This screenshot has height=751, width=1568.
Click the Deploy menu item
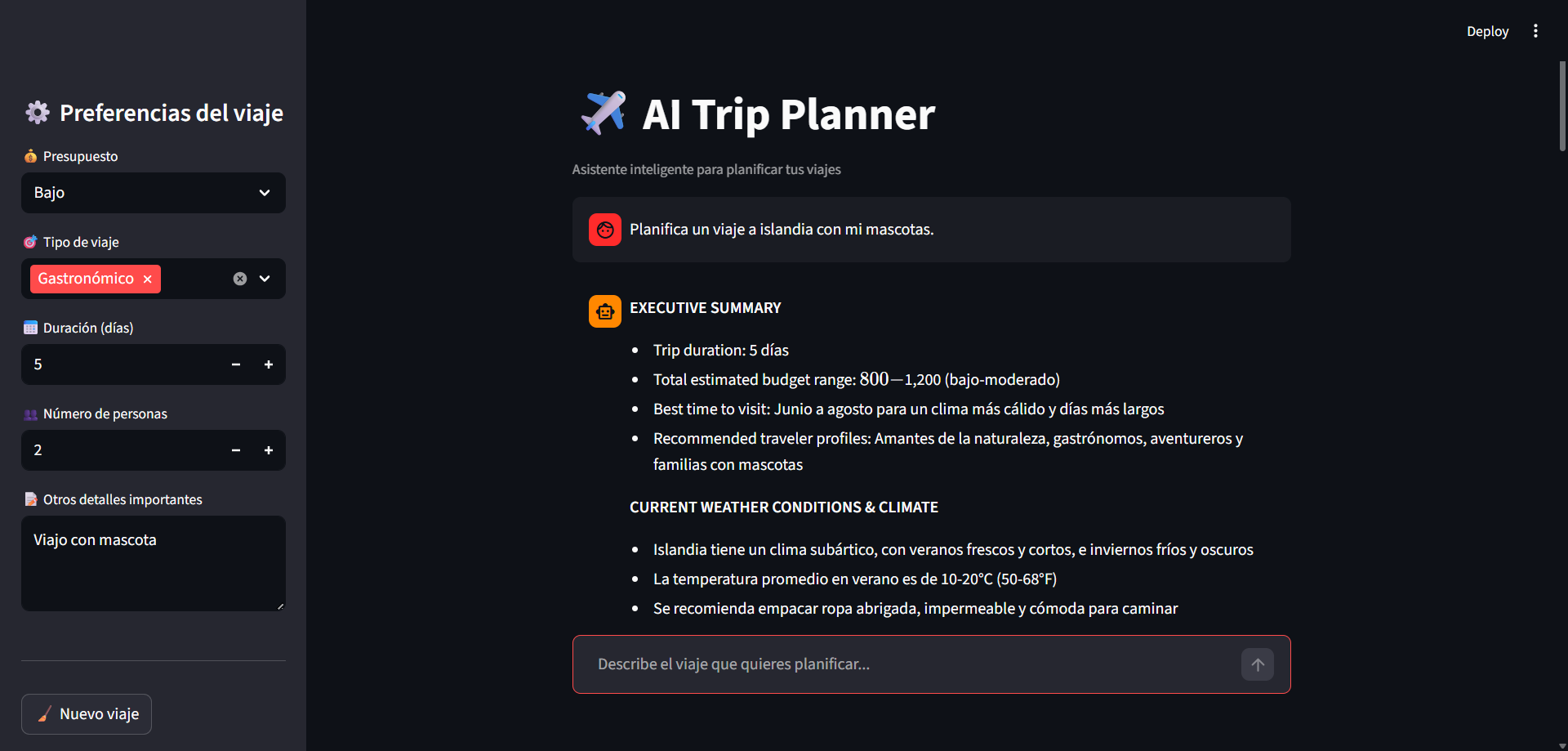coord(1487,31)
